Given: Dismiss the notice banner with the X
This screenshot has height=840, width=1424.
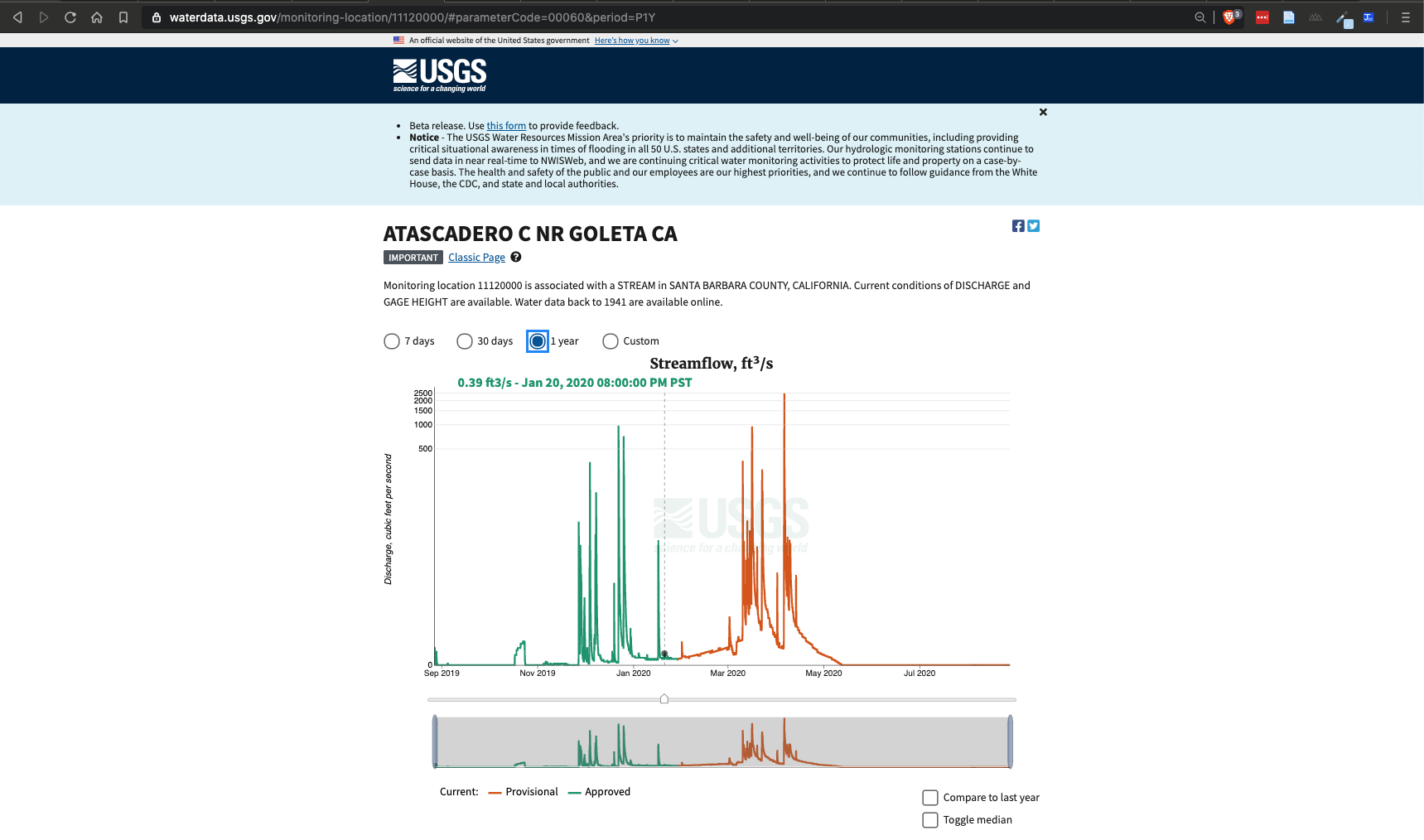Looking at the screenshot, I should pos(1043,112).
